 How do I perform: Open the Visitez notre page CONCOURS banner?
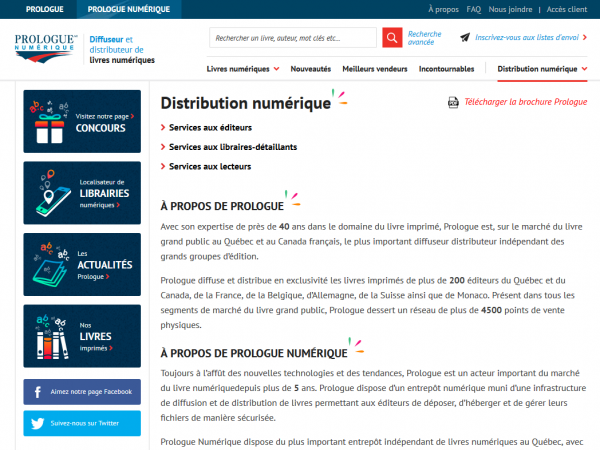pyautogui.click(x=82, y=122)
